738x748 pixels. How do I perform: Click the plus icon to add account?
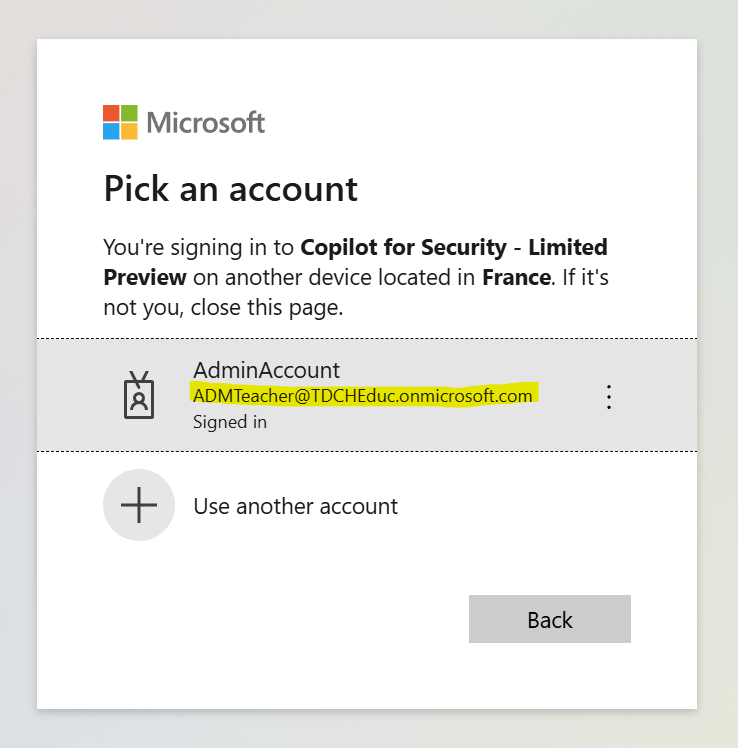(x=139, y=505)
